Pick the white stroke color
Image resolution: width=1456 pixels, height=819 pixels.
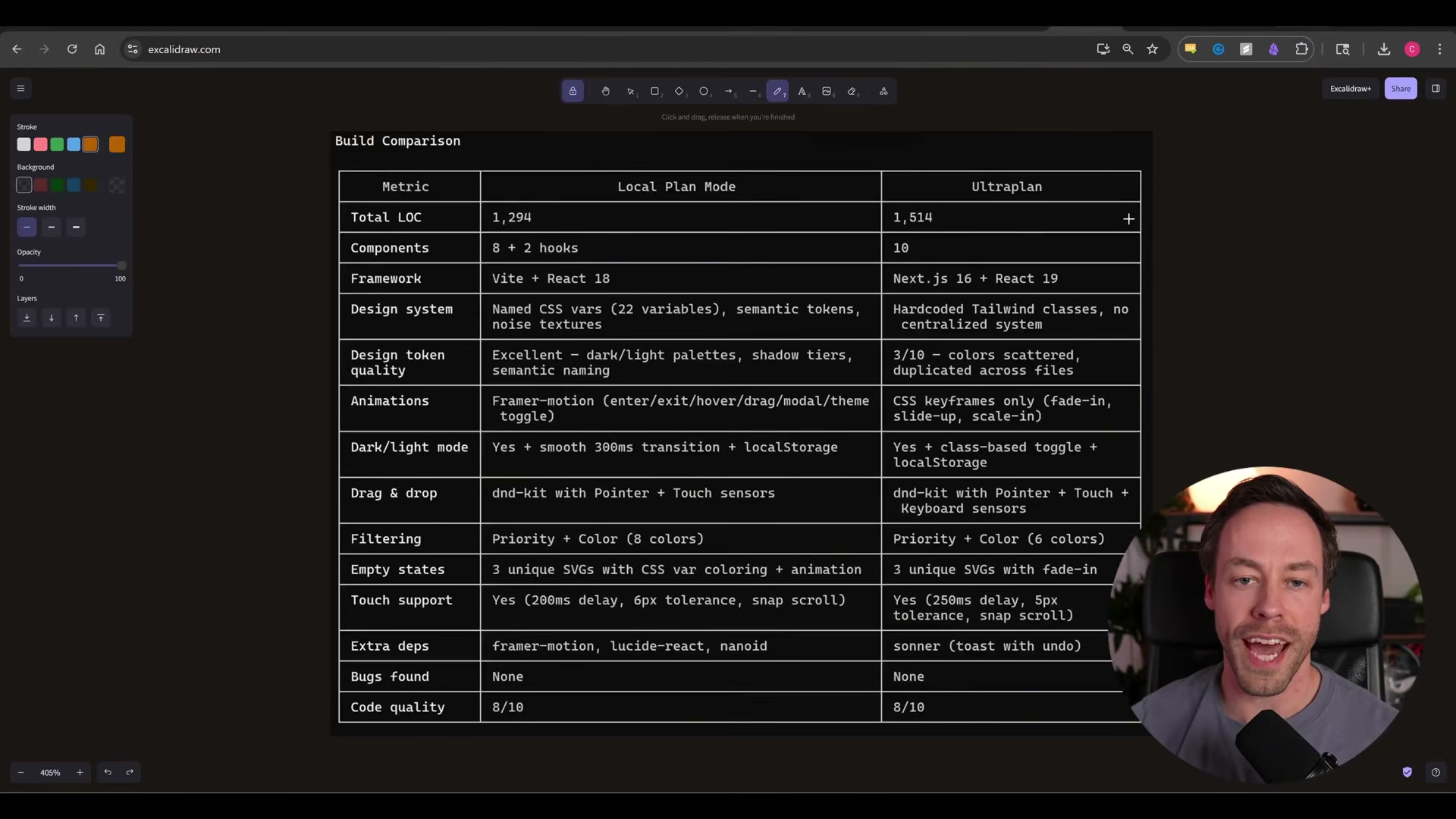tap(24, 144)
